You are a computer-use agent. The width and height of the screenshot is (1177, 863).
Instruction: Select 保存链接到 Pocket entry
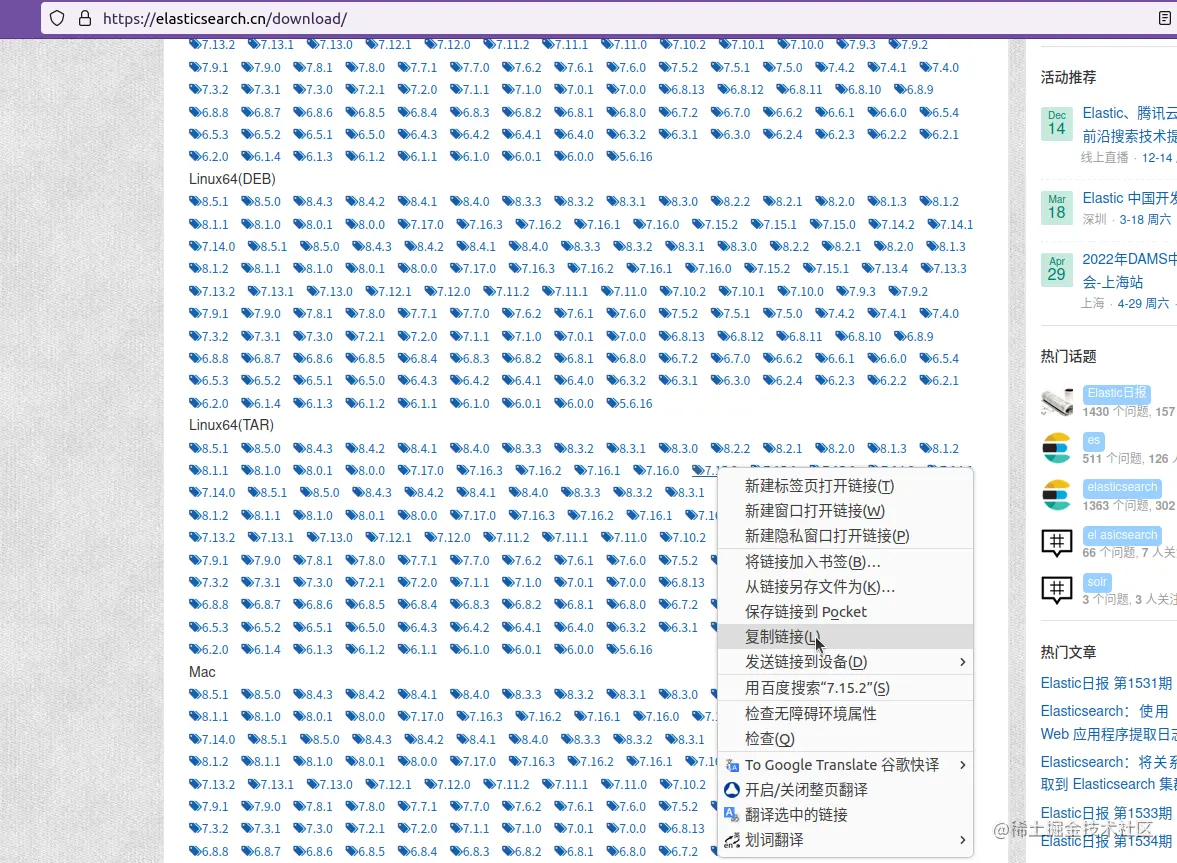coord(845,612)
